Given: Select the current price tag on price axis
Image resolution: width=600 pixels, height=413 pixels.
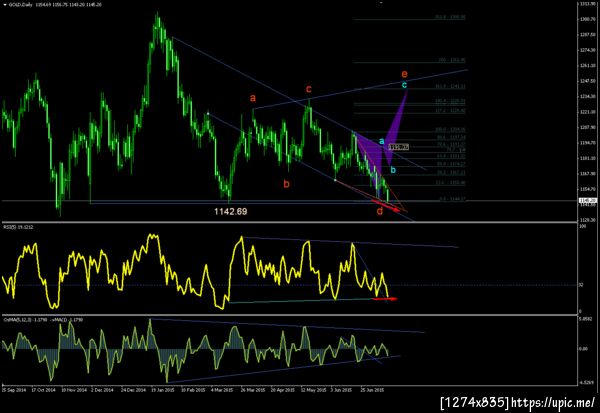Looking at the screenshot, I should pyautogui.click(x=588, y=201).
